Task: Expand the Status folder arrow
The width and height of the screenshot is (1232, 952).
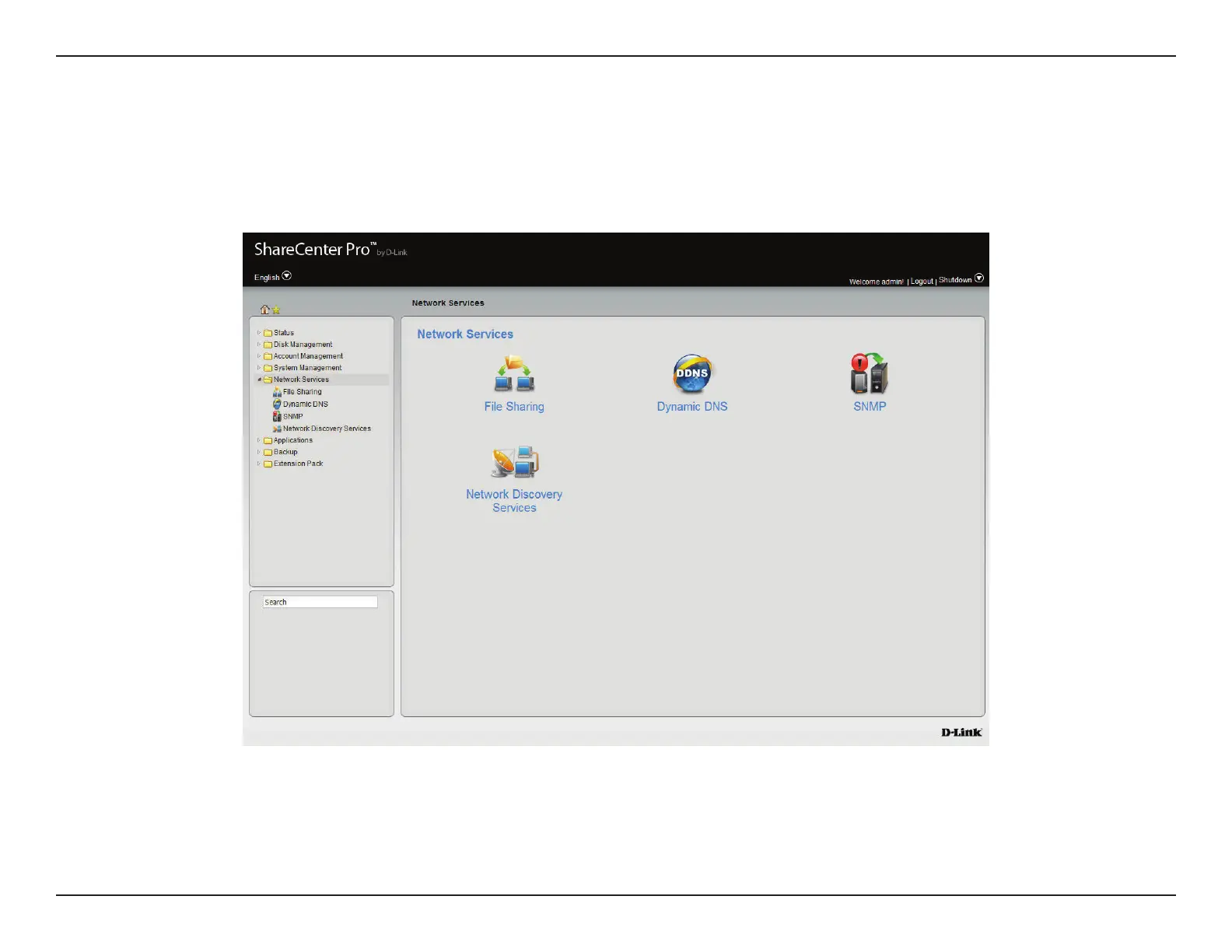Action: 259,333
